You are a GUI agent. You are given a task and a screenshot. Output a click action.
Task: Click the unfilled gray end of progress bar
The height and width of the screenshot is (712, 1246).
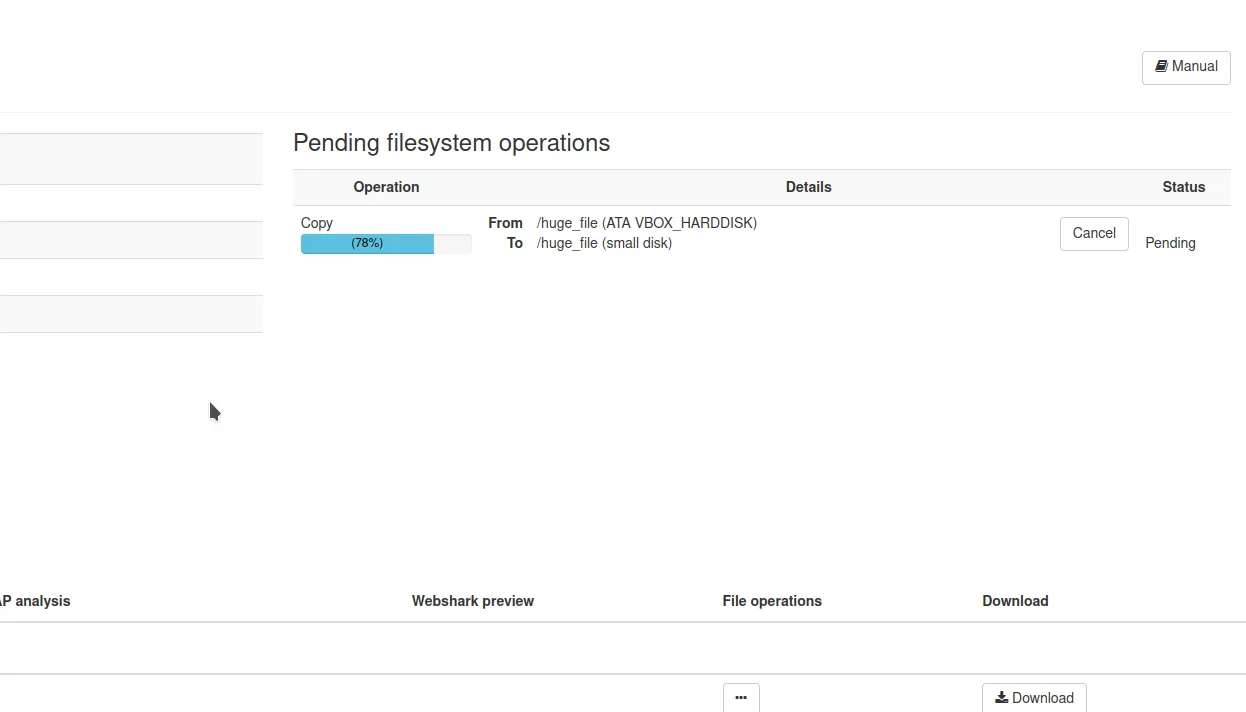coord(453,243)
